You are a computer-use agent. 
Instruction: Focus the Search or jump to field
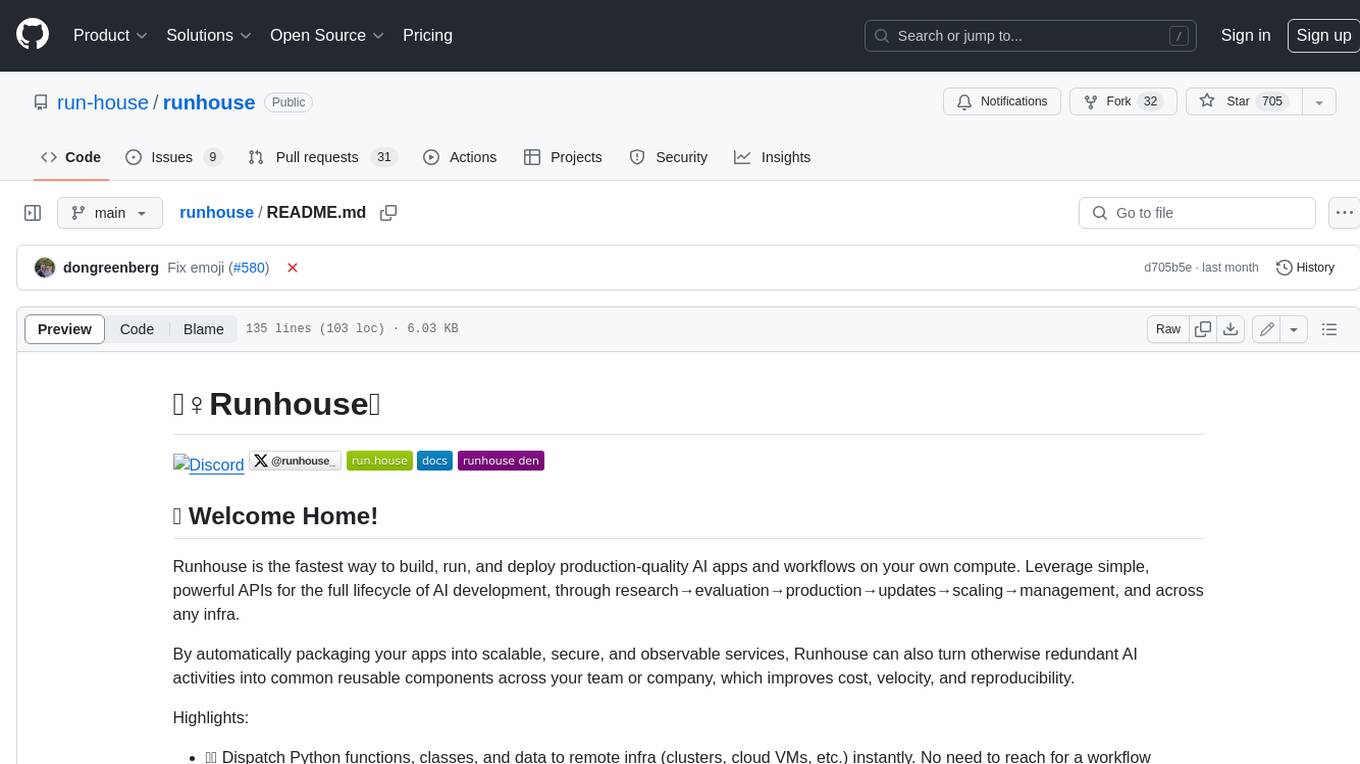(x=1031, y=36)
